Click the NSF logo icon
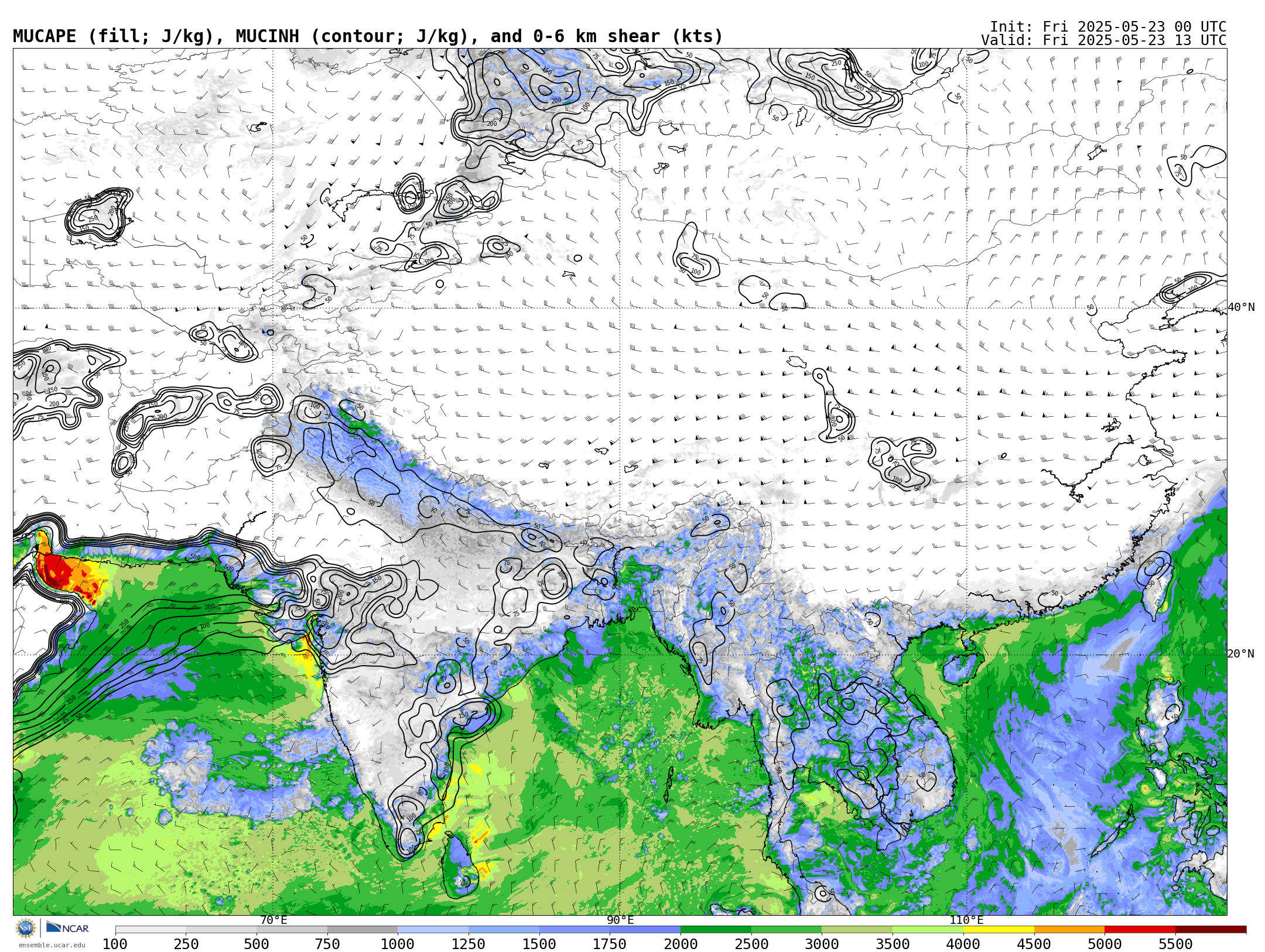 (x=25, y=928)
